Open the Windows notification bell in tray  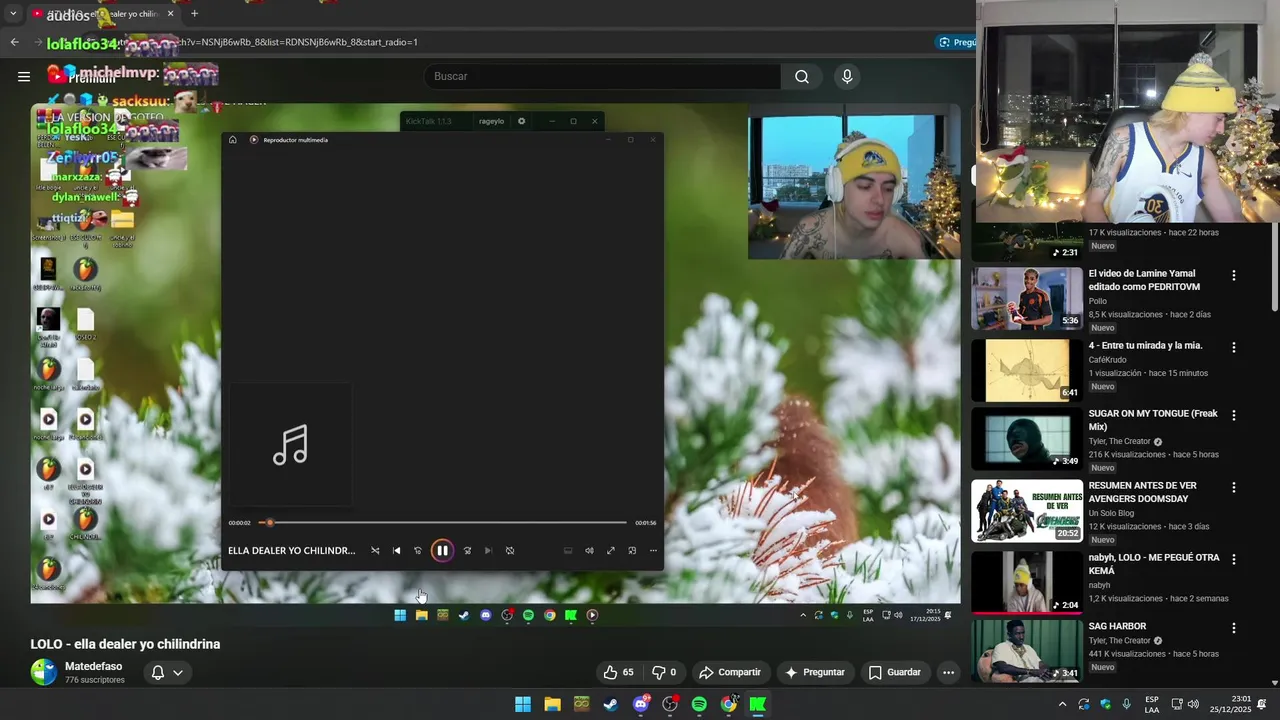click(1262, 704)
